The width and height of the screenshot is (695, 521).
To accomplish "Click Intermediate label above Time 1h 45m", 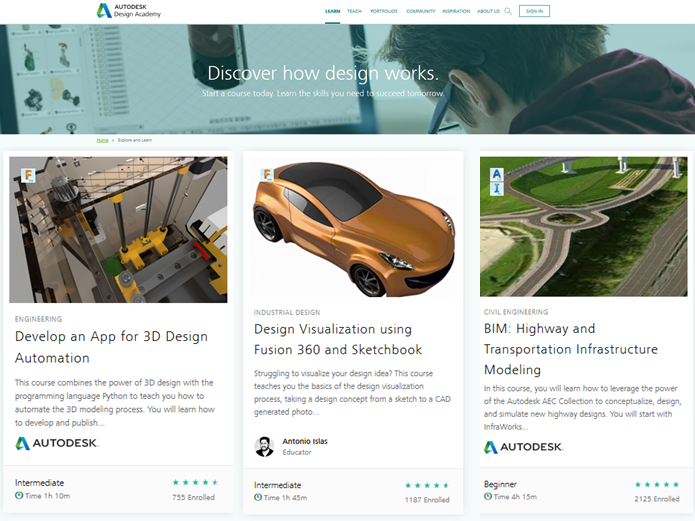I will tap(277, 485).
